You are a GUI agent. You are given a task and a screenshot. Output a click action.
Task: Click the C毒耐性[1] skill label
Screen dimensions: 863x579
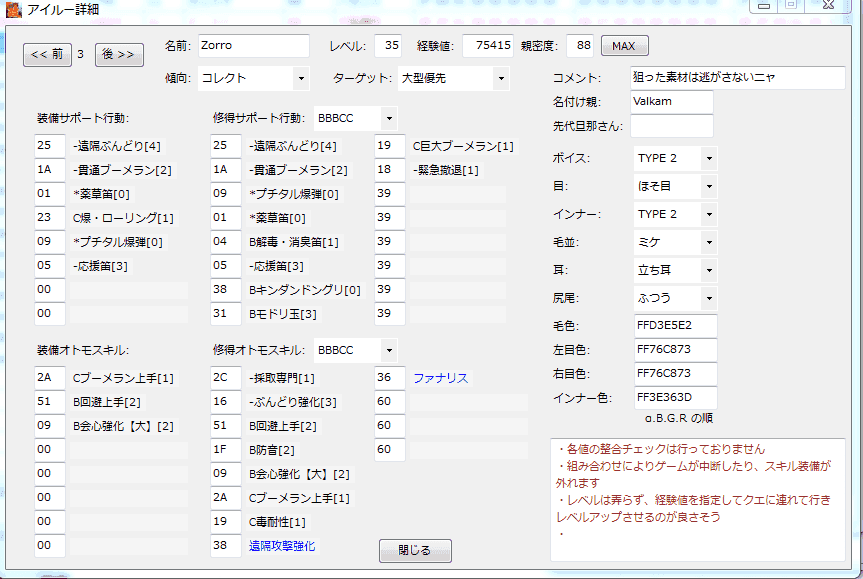tap(277, 522)
